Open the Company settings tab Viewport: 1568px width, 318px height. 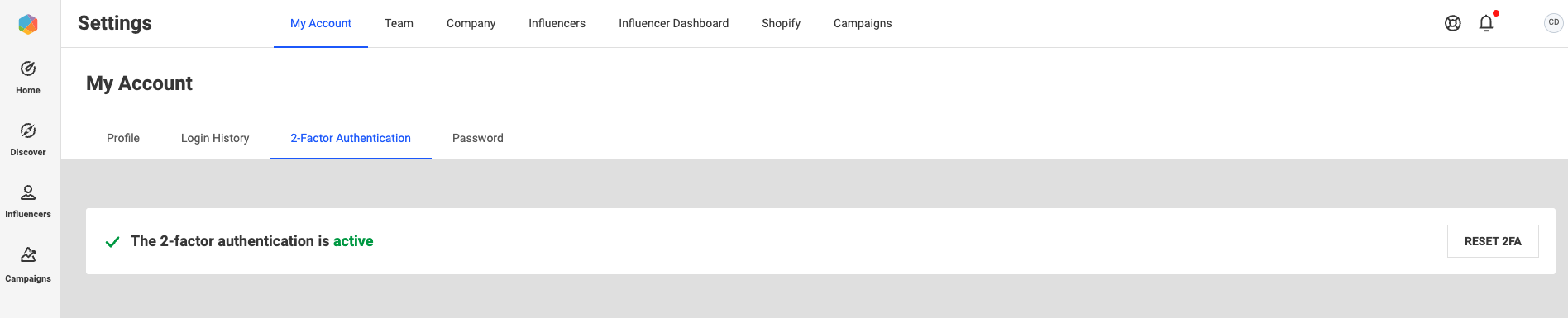coord(471,23)
